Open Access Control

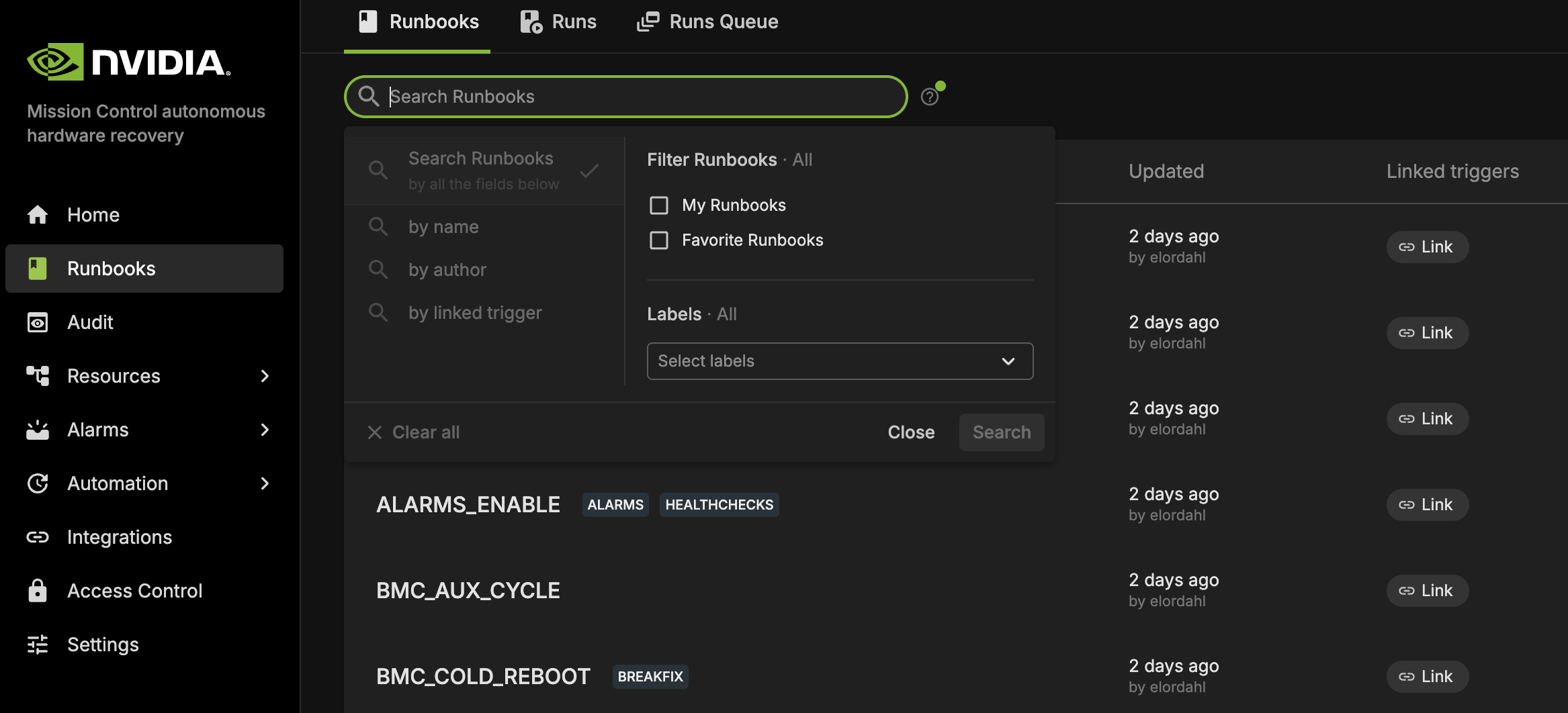pos(144,591)
